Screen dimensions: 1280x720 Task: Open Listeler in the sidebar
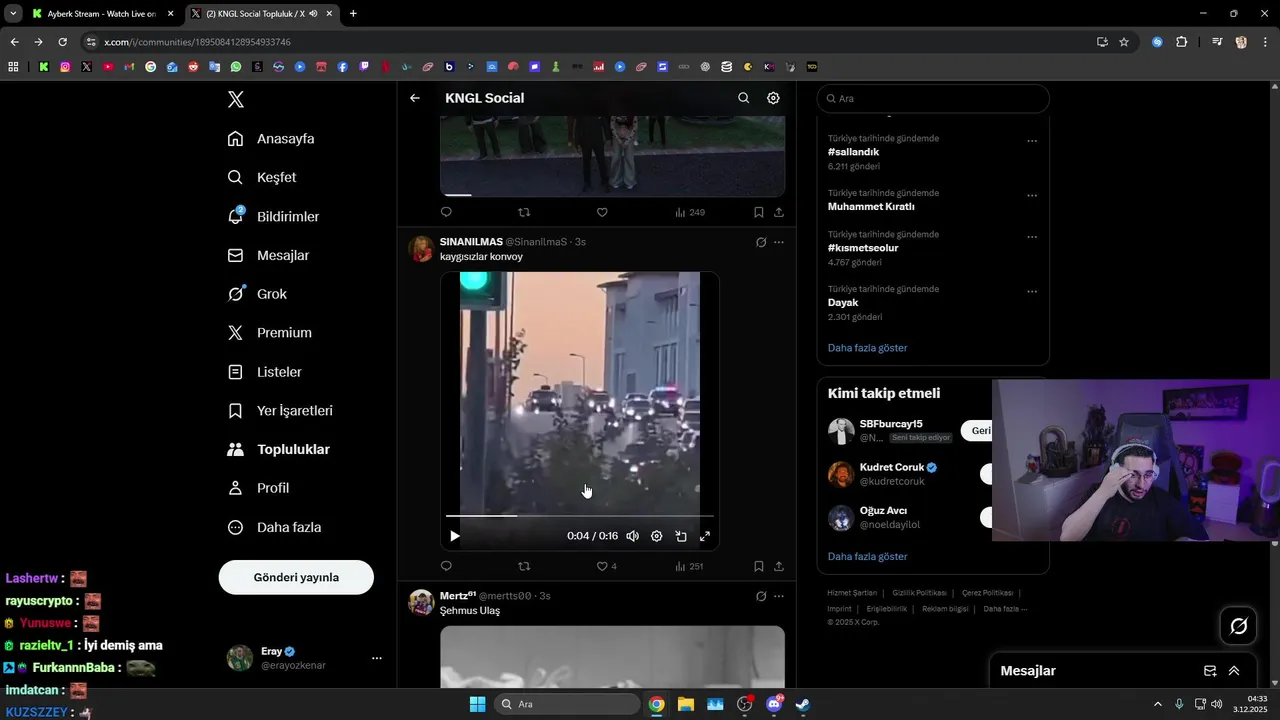click(264, 372)
